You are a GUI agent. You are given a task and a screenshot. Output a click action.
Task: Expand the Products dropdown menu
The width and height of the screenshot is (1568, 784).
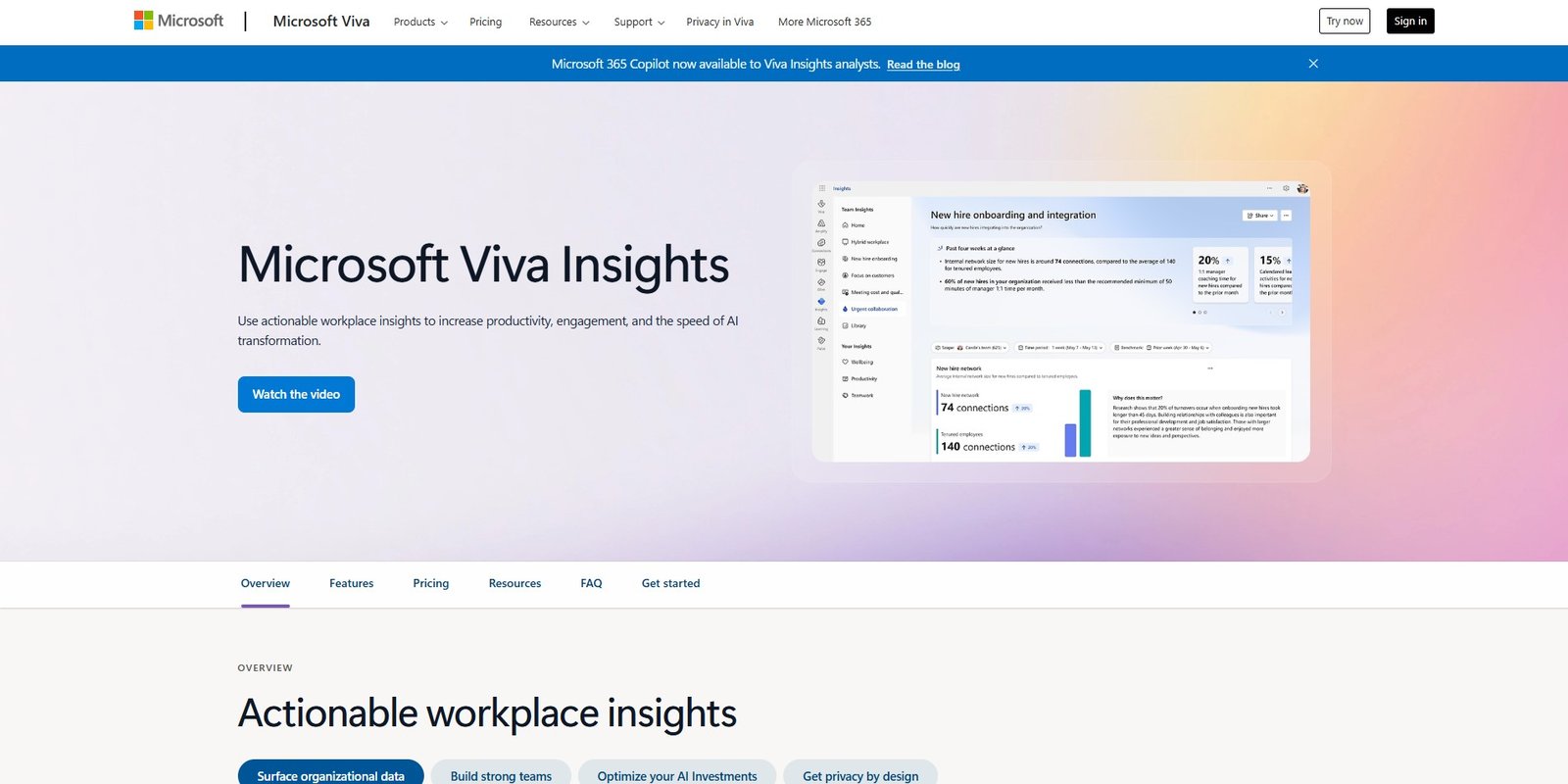(x=420, y=22)
